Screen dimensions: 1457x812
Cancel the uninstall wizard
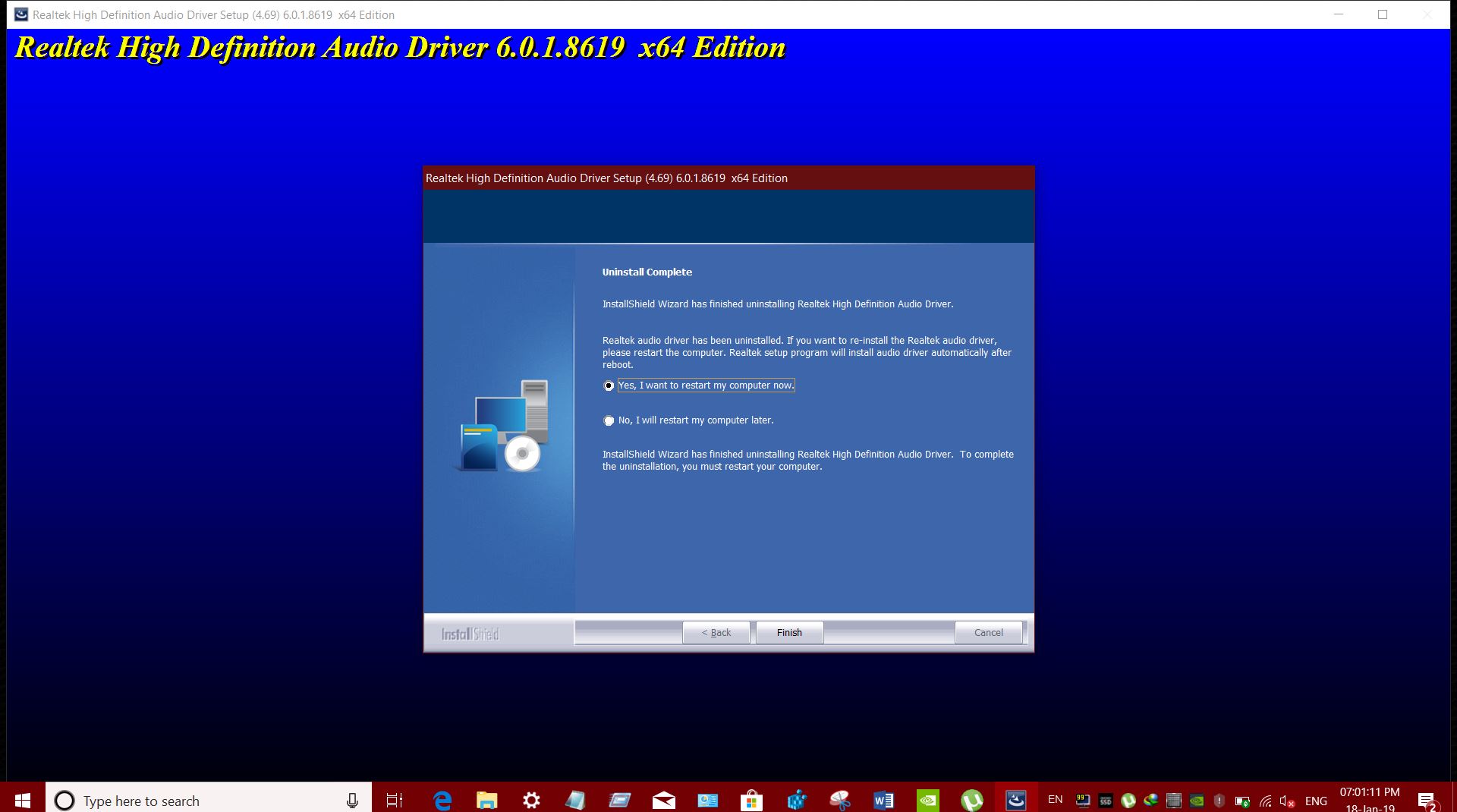pyautogui.click(x=988, y=632)
